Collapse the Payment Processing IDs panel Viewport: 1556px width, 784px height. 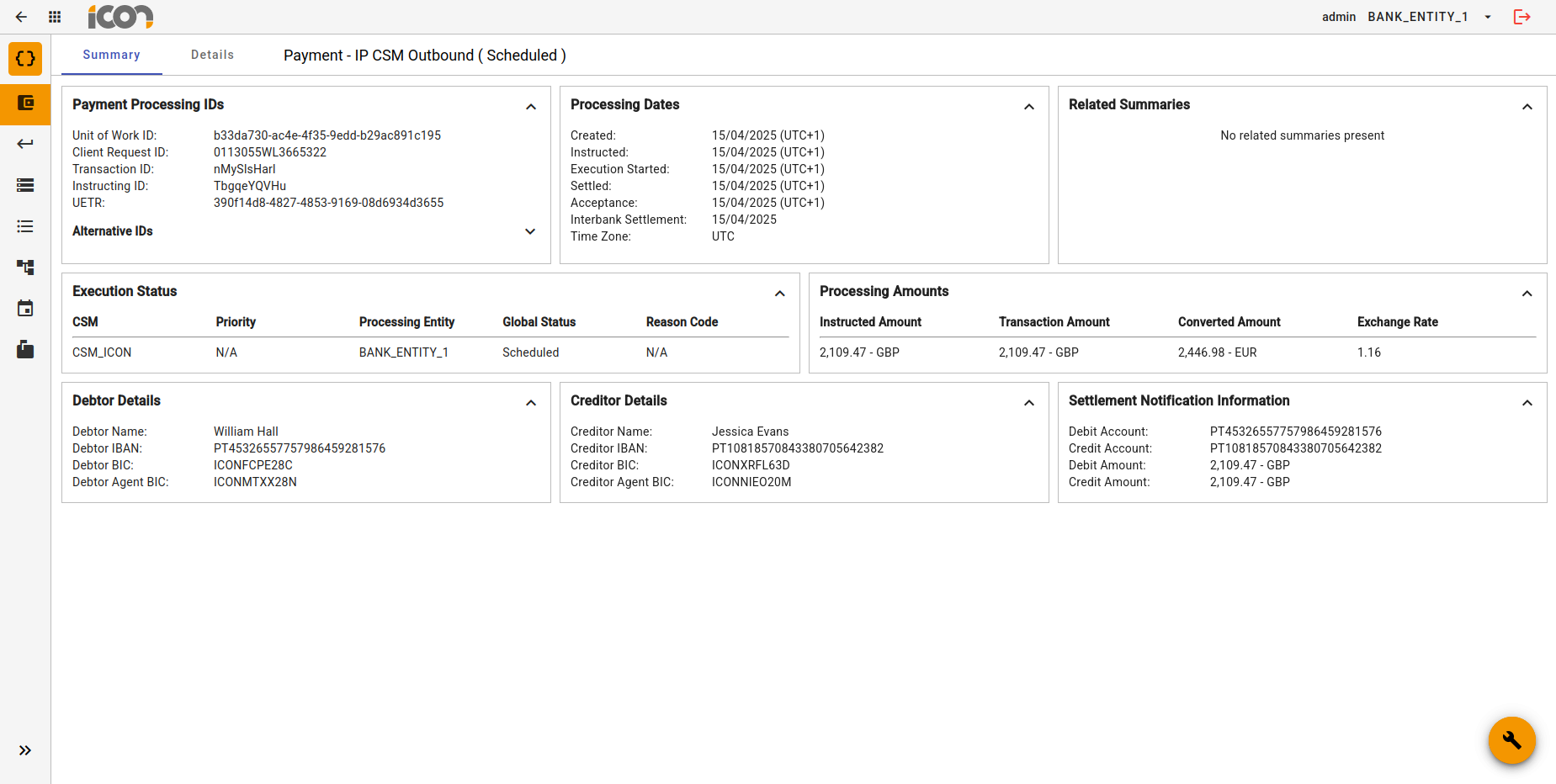click(x=531, y=107)
